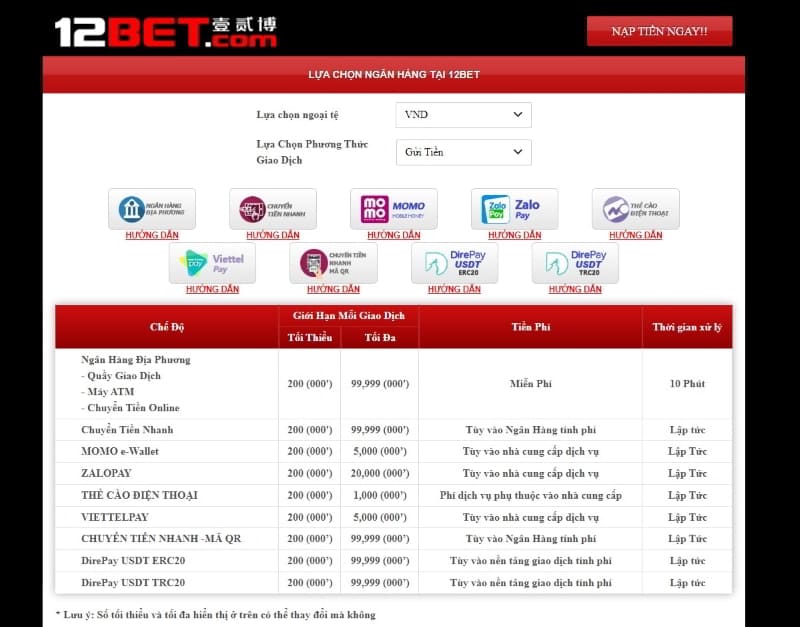
Task: Select the Thẻ Cào Điện Thoại card icon
Action: [x=636, y=207]
